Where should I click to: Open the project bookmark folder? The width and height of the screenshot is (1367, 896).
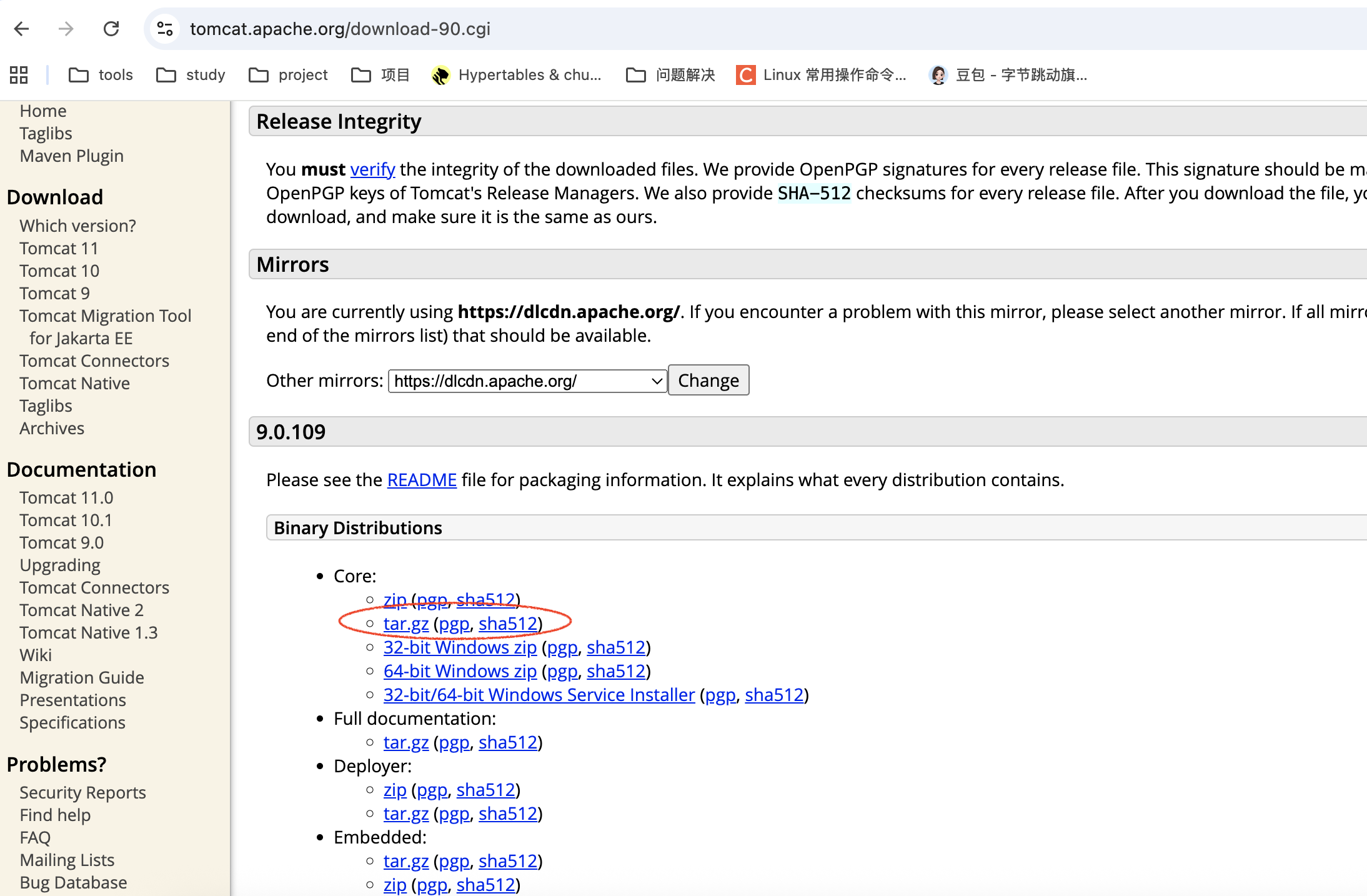pos(288,75)
